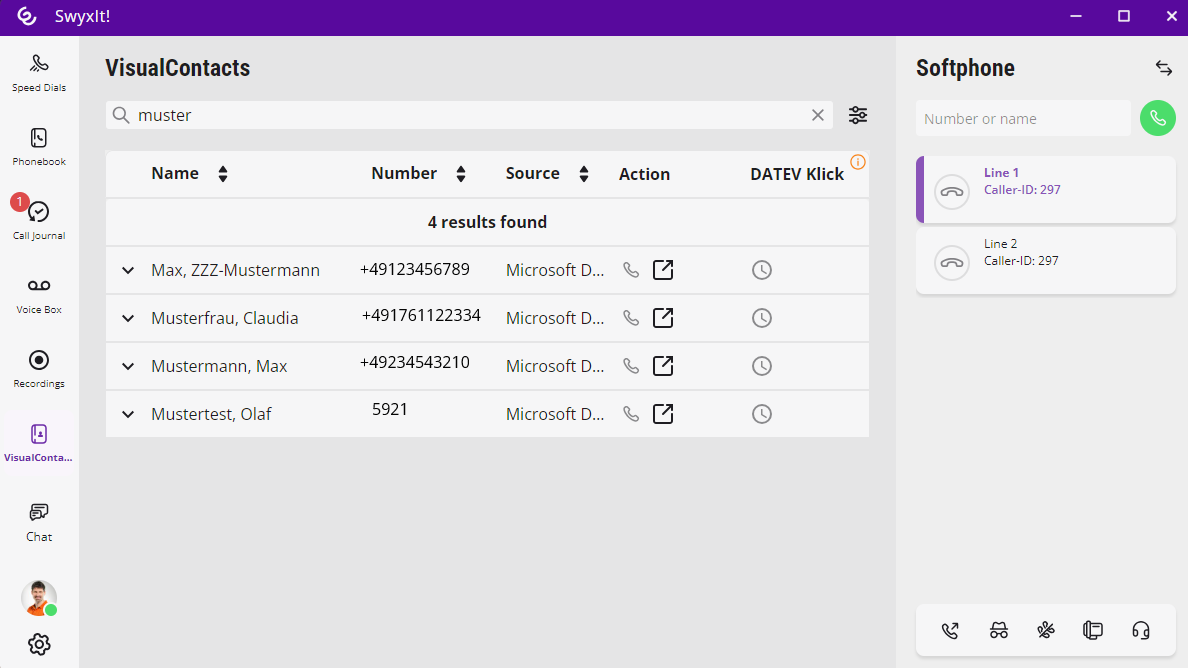Select VisualContacts in sidebar
The width and height of the screenshot is (1188, 668).
click(x=39, y=443)
